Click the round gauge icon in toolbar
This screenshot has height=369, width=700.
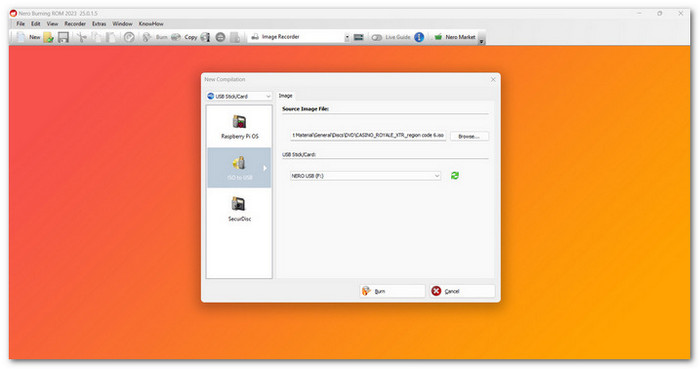click(x=129, y=37)
